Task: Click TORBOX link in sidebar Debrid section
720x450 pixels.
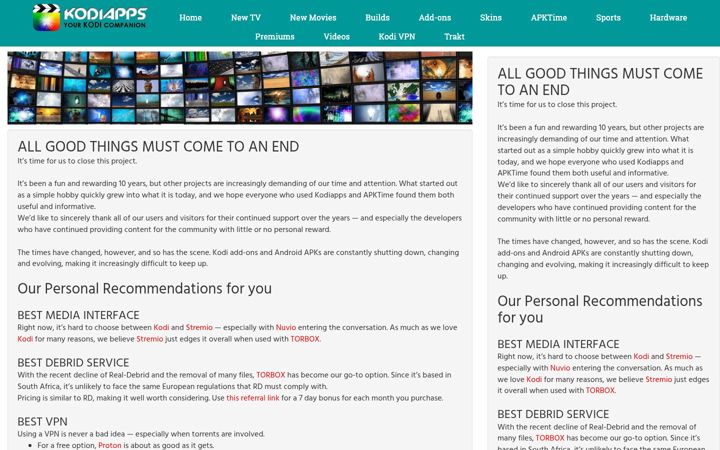Action: [x=550, y=438]
